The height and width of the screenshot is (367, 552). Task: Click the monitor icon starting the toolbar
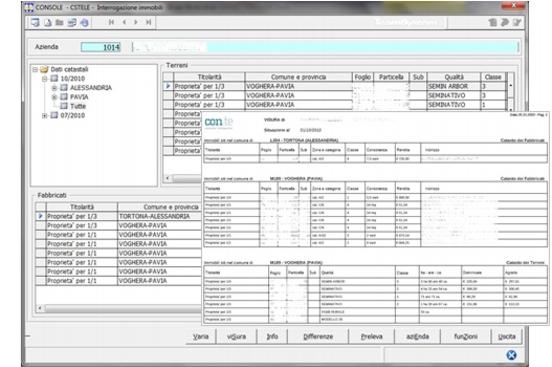pyautogui.click(x=35, y=23)
